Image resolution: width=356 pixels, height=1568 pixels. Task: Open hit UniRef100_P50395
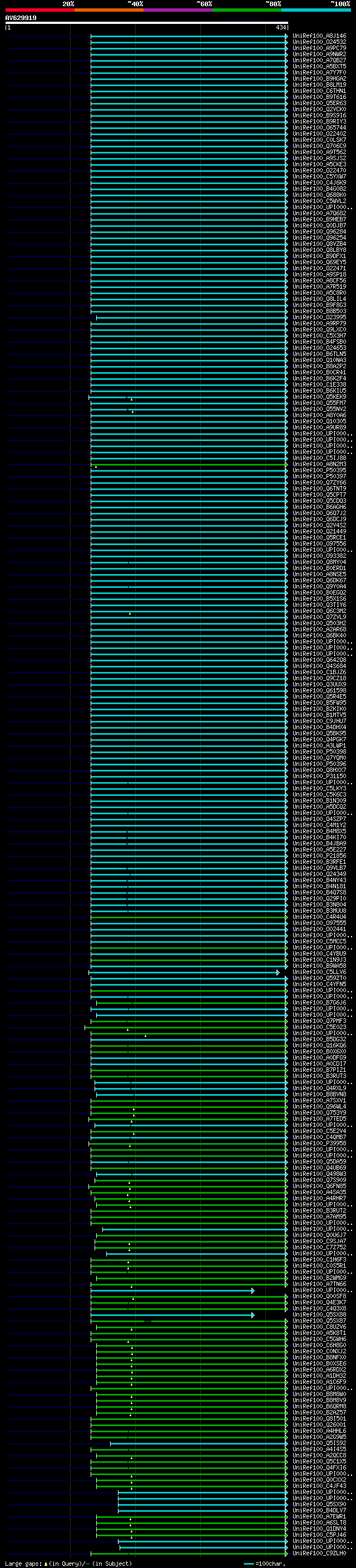[319, 471]
